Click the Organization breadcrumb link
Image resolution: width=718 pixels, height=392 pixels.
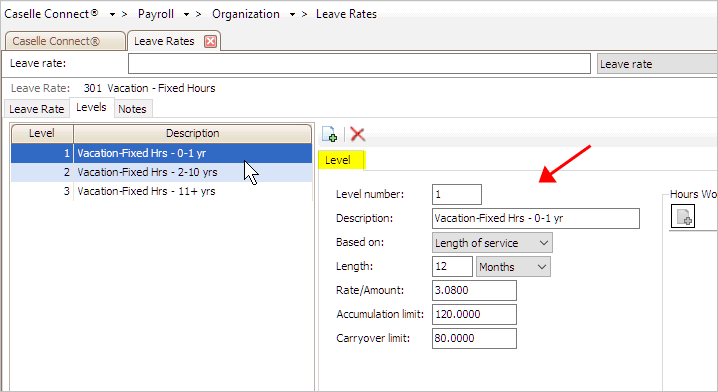point(246,14)
